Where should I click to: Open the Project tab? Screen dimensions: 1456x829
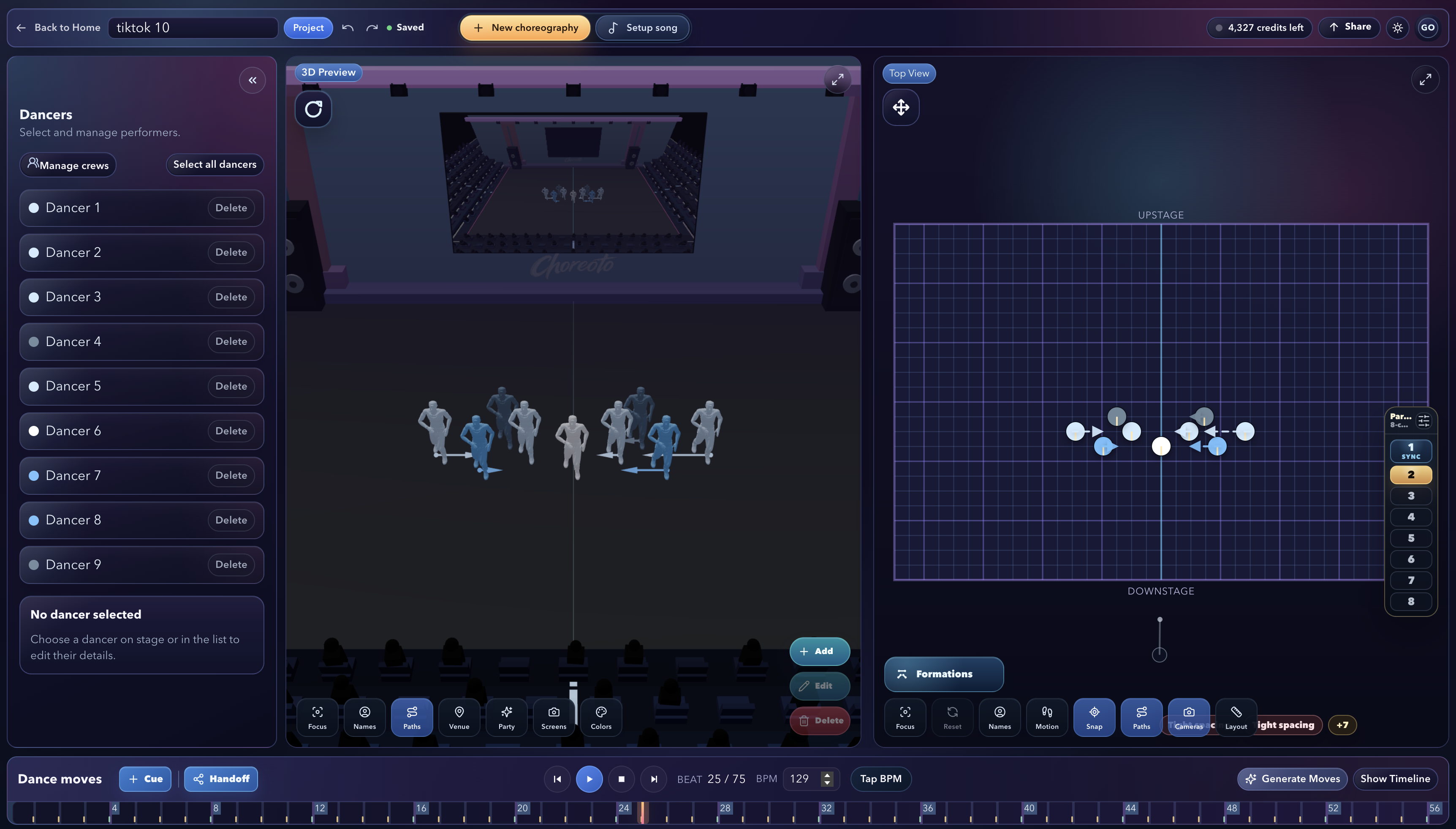tap(308, 27)
